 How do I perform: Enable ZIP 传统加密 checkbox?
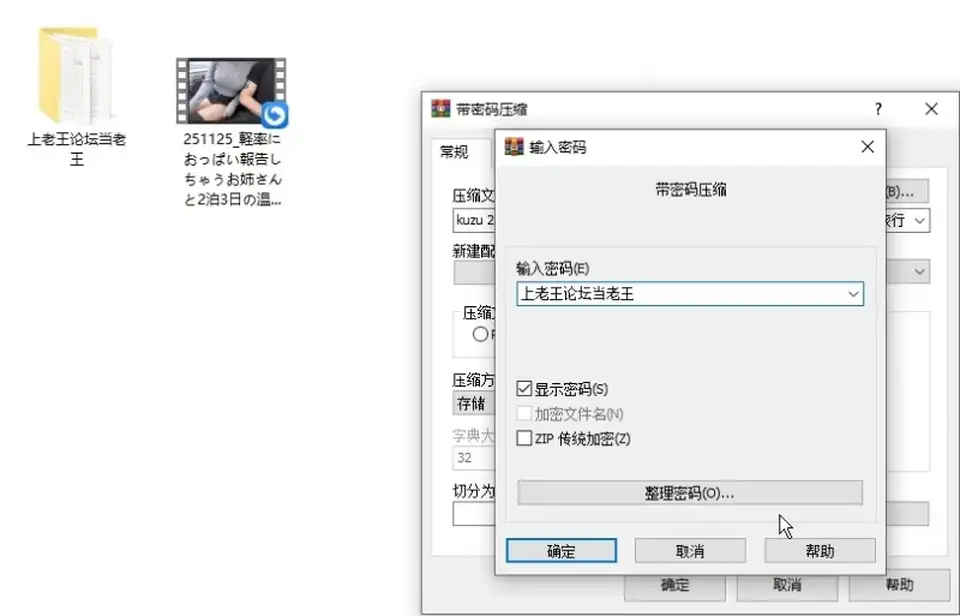coord(524,438)
